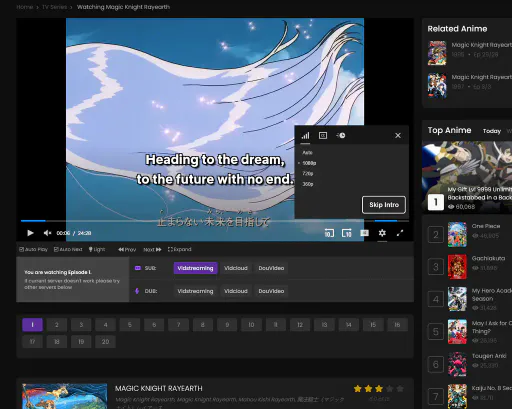Toggle subtitles with the captions player icon
This screenshot has height=409, width=512.
(364, 233)
